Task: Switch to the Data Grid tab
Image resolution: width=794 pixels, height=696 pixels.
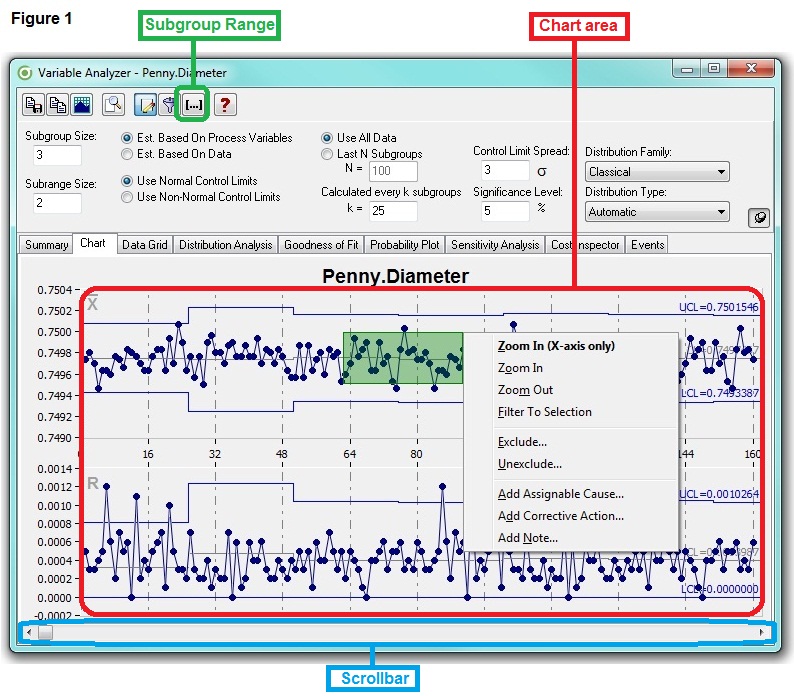Action: click(x=145, y=245)
